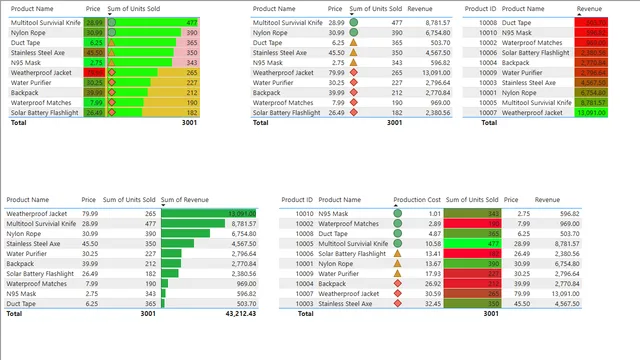640x360 pixels.
Task: Click the red diamond next to 190 in top-middle table
Action: [354, 102]
